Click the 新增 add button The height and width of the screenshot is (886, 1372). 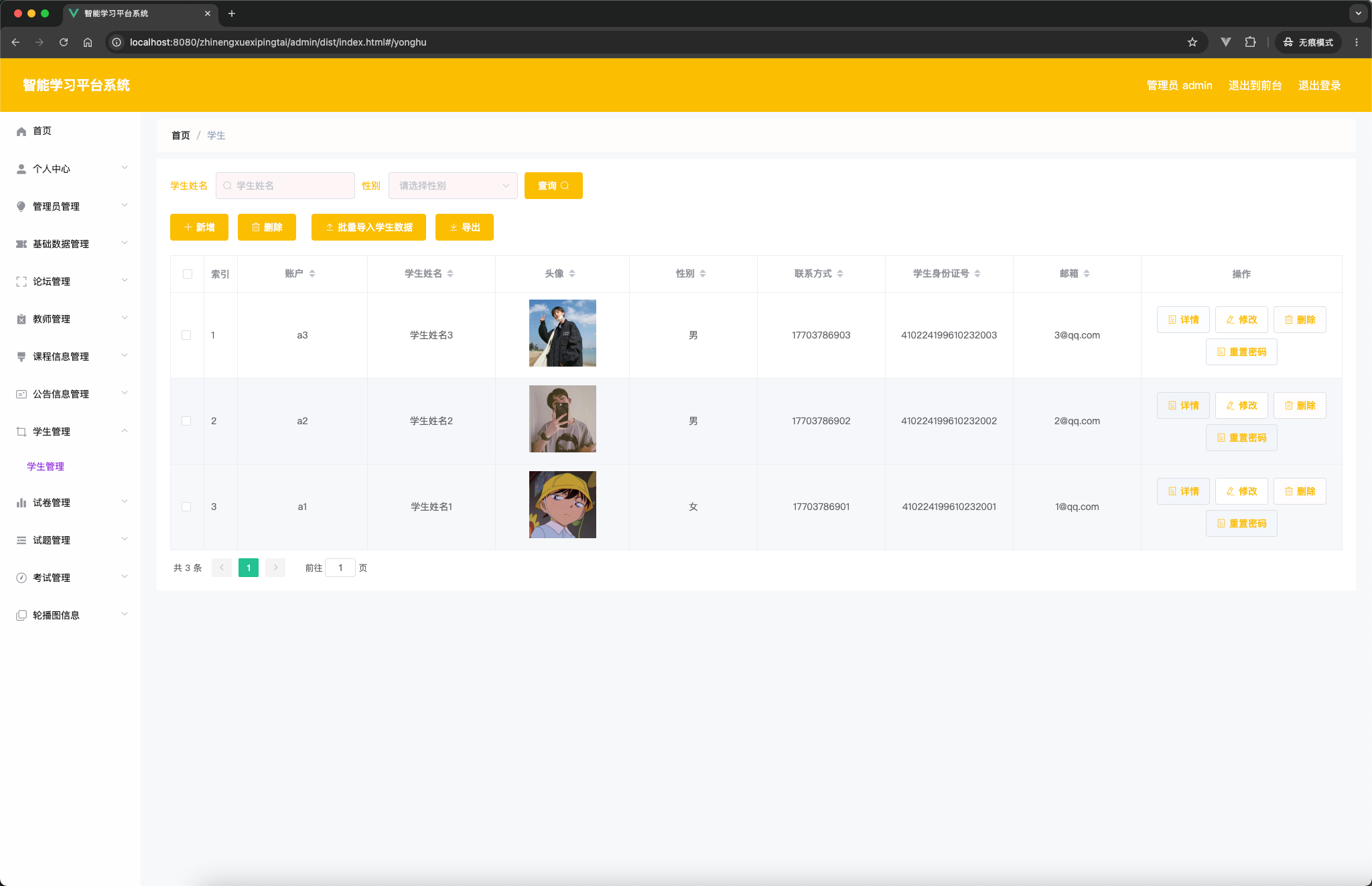coord(199,227)
